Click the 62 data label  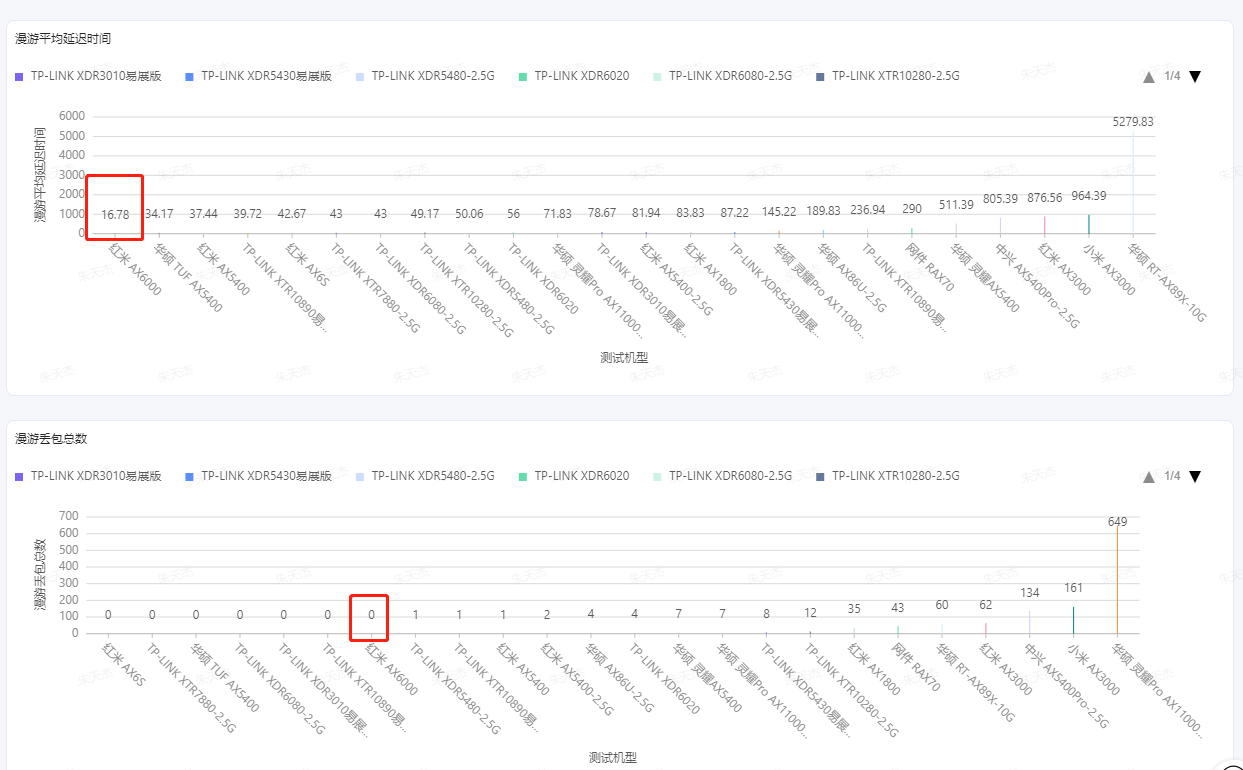[x=986, y=605]
